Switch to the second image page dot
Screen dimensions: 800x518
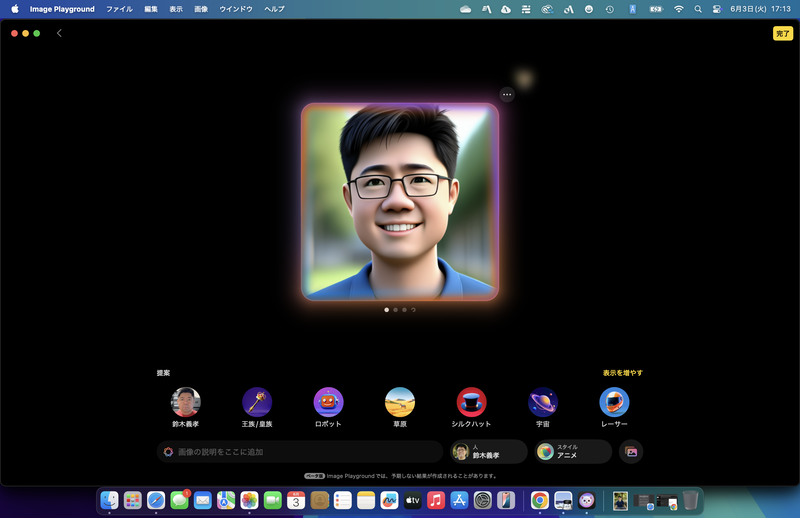coord(395,310)
